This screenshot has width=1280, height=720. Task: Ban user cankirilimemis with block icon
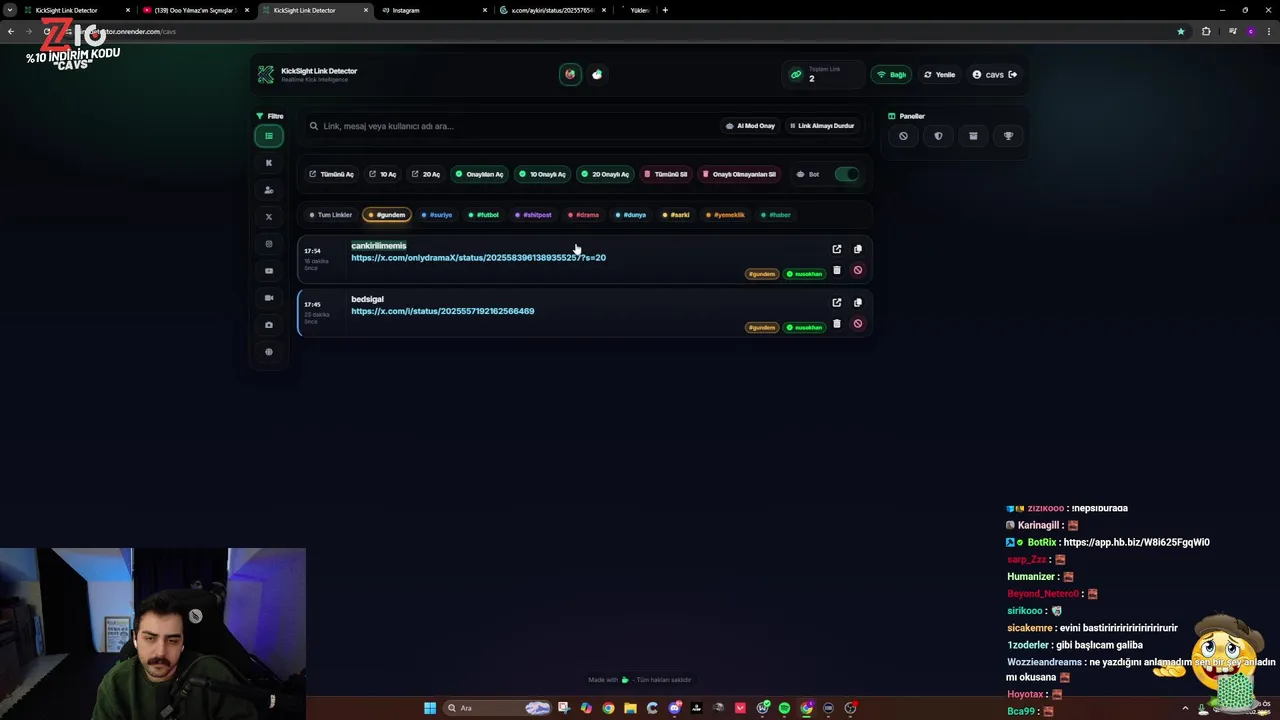857,270
